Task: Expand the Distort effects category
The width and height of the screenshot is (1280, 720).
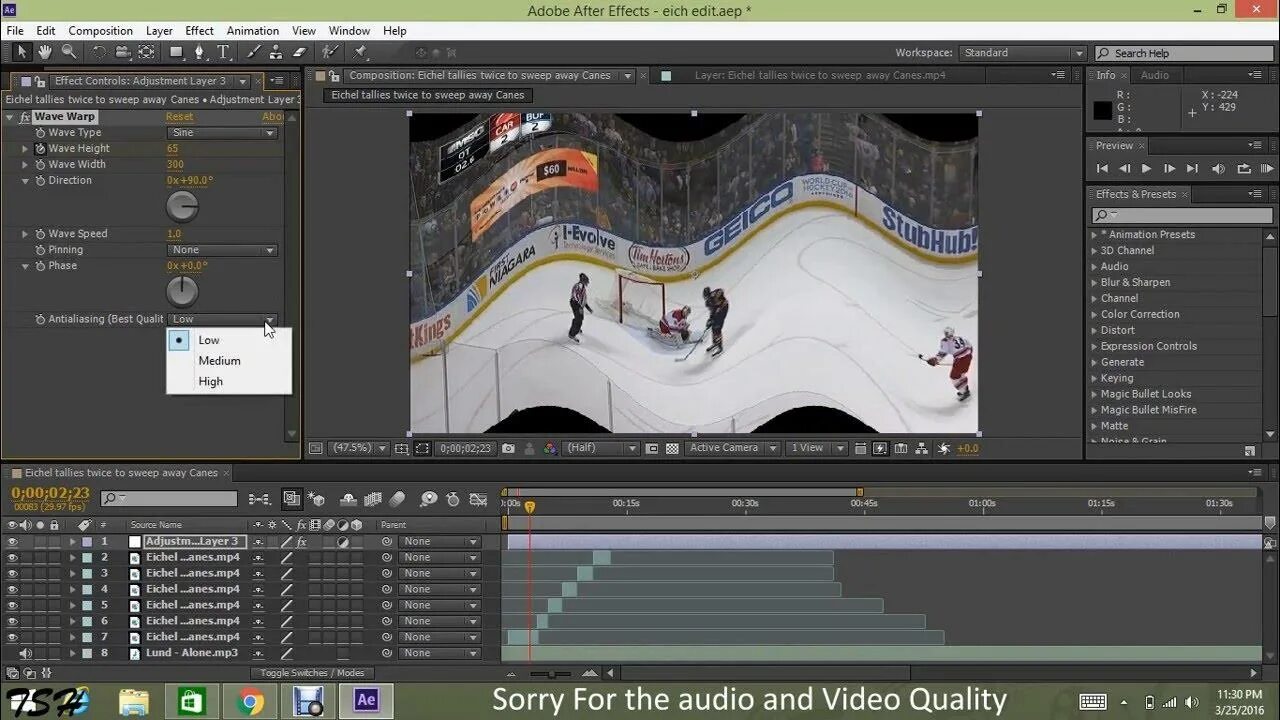Action: 1094,330
